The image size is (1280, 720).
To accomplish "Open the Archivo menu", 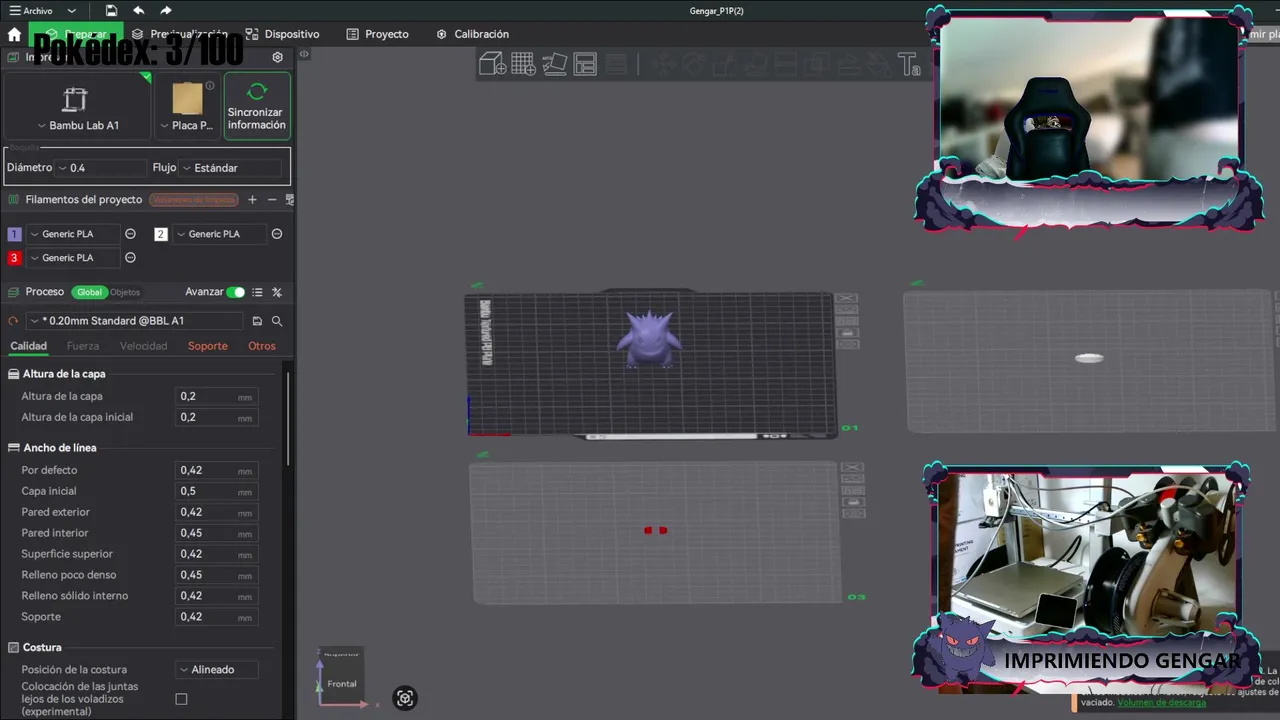I will (30, 11).
